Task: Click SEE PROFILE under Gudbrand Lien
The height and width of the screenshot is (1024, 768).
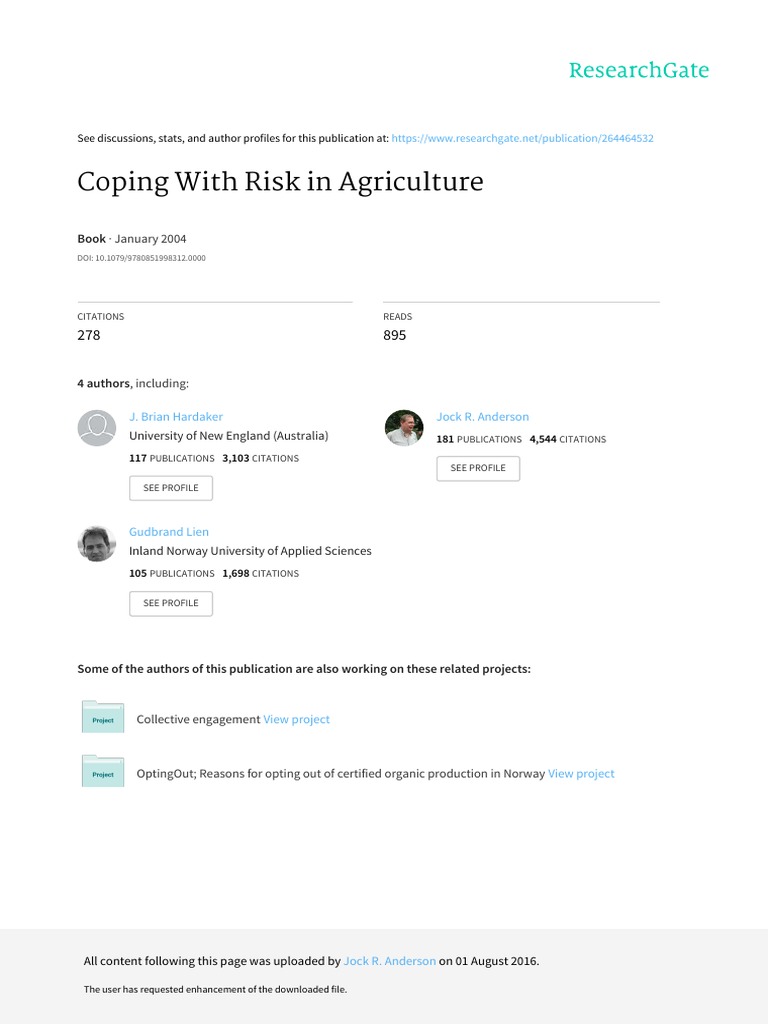Action: pos(171,603)
